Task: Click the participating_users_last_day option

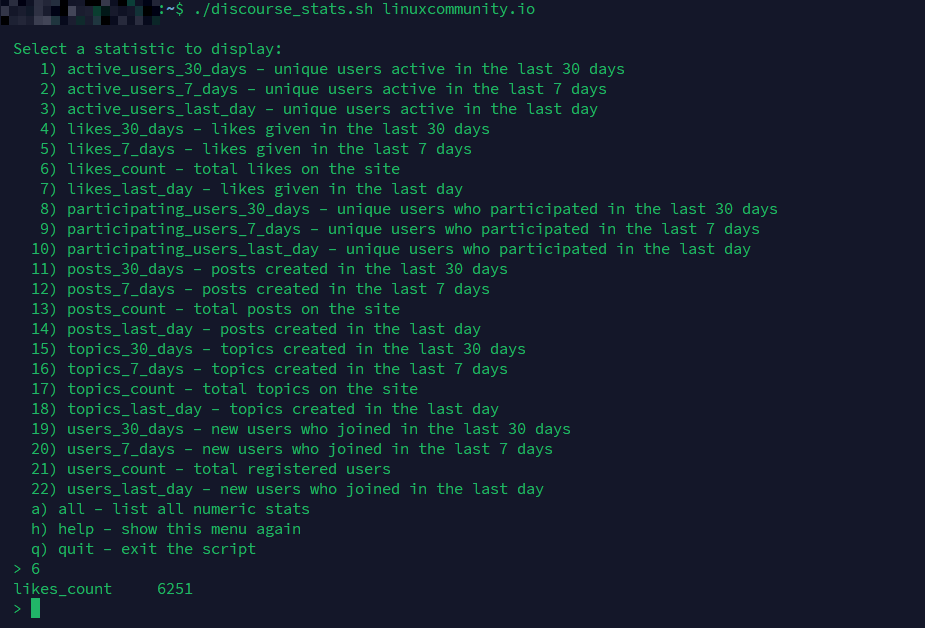Action: point(408,249)
